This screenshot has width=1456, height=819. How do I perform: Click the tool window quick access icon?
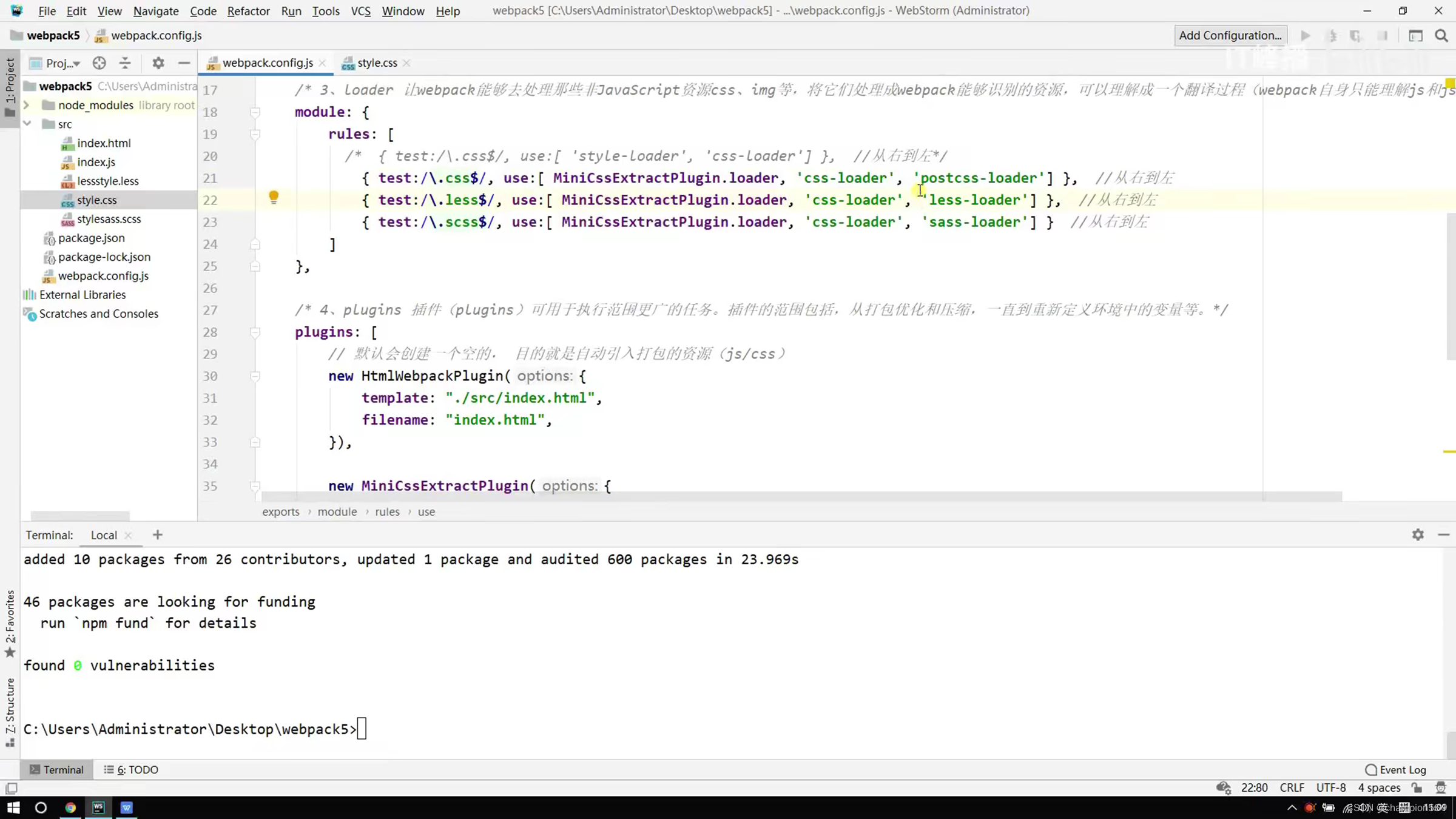click(11, 788)
